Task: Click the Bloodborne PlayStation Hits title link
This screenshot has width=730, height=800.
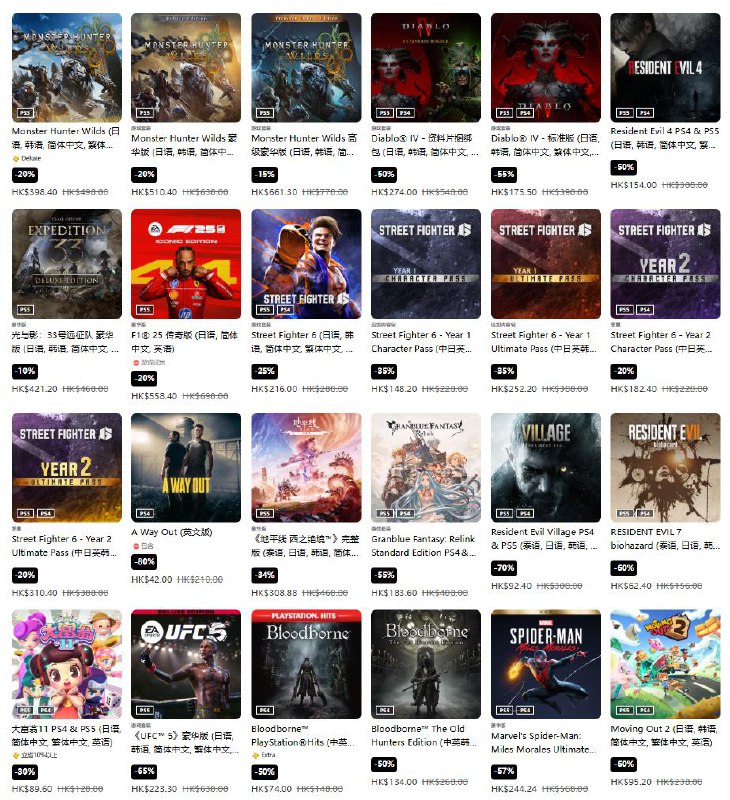Action: pyautogui.click(x=303, y=735)
